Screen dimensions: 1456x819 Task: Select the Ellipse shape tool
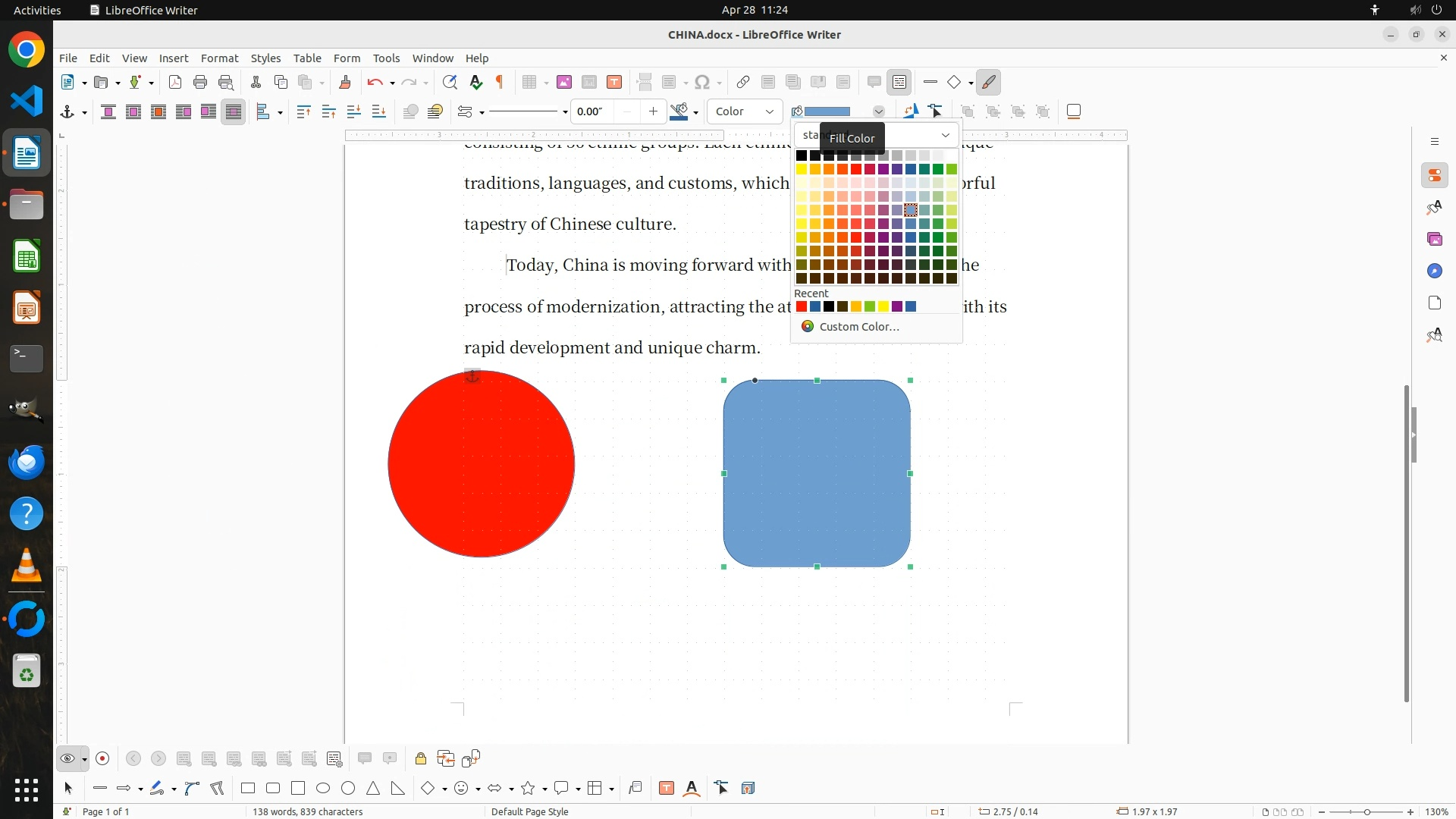point(323,789)
